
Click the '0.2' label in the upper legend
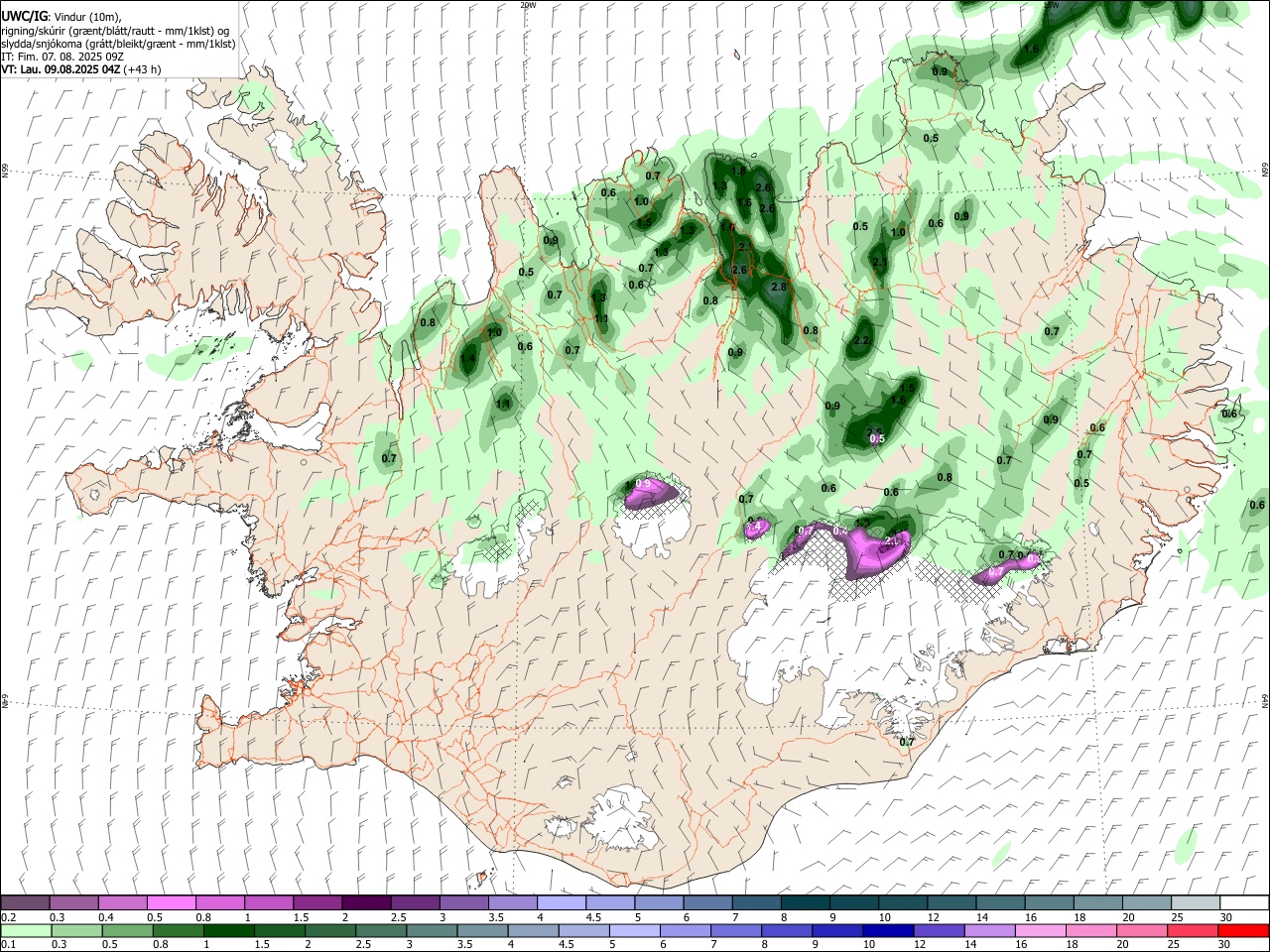(8, 917)
